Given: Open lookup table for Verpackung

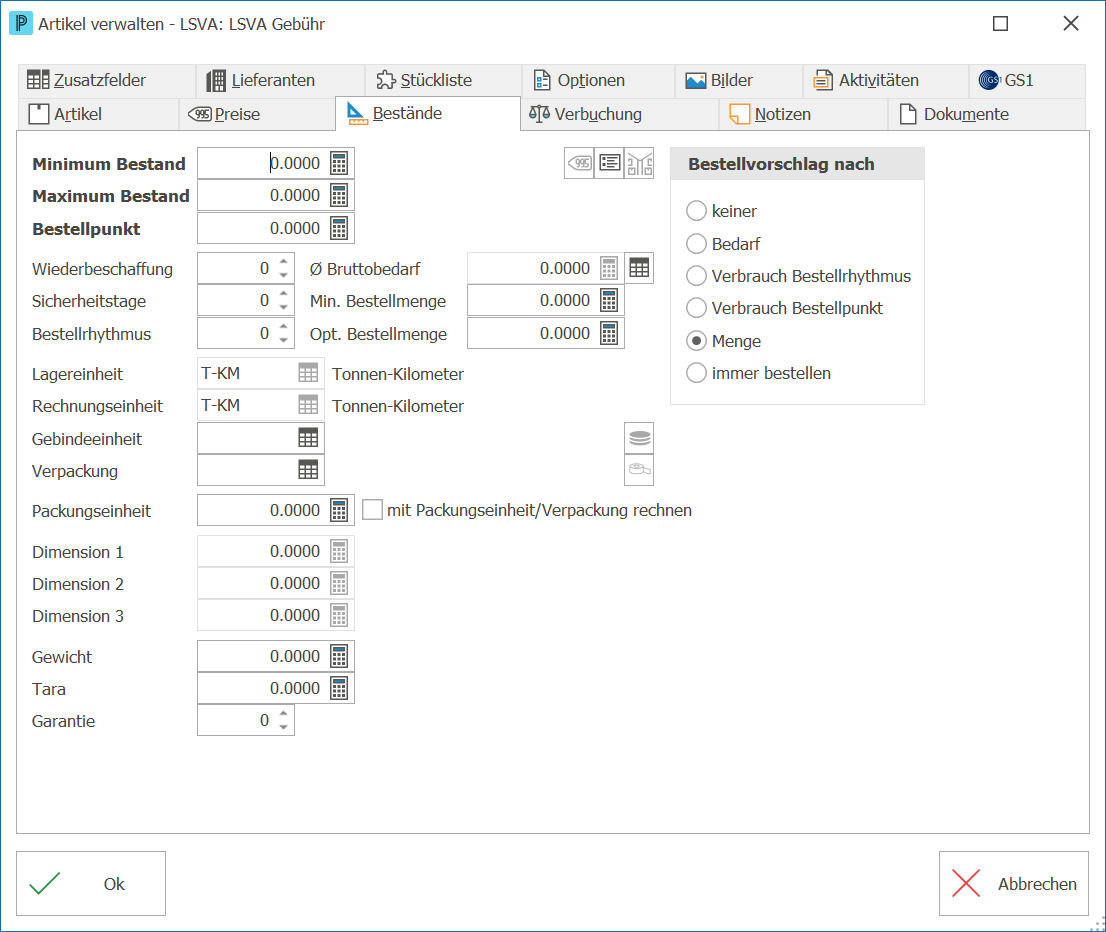Looking at the screenshot, I should click(x=308, y=470).
